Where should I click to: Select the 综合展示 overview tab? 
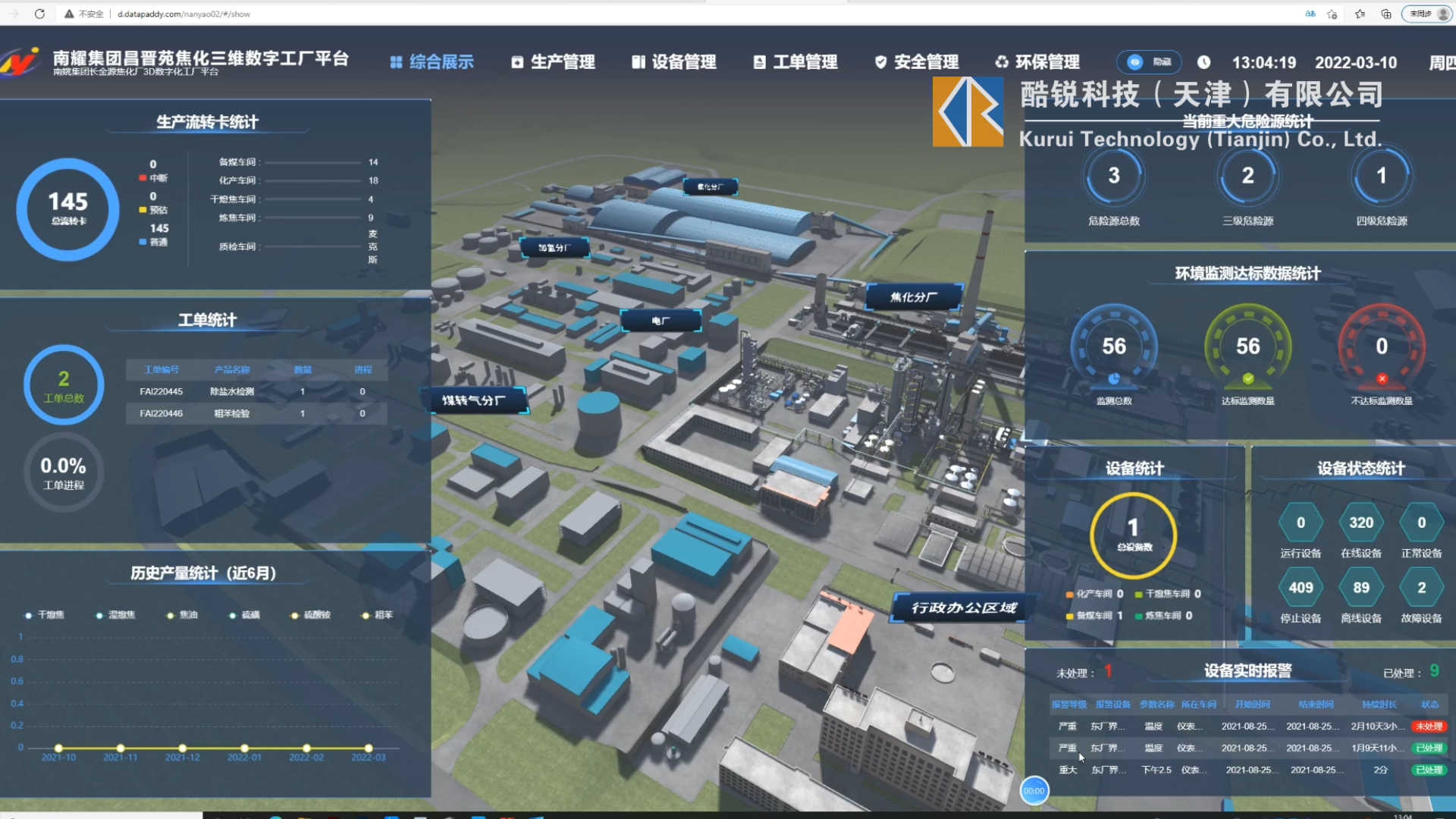click(432, 62)
